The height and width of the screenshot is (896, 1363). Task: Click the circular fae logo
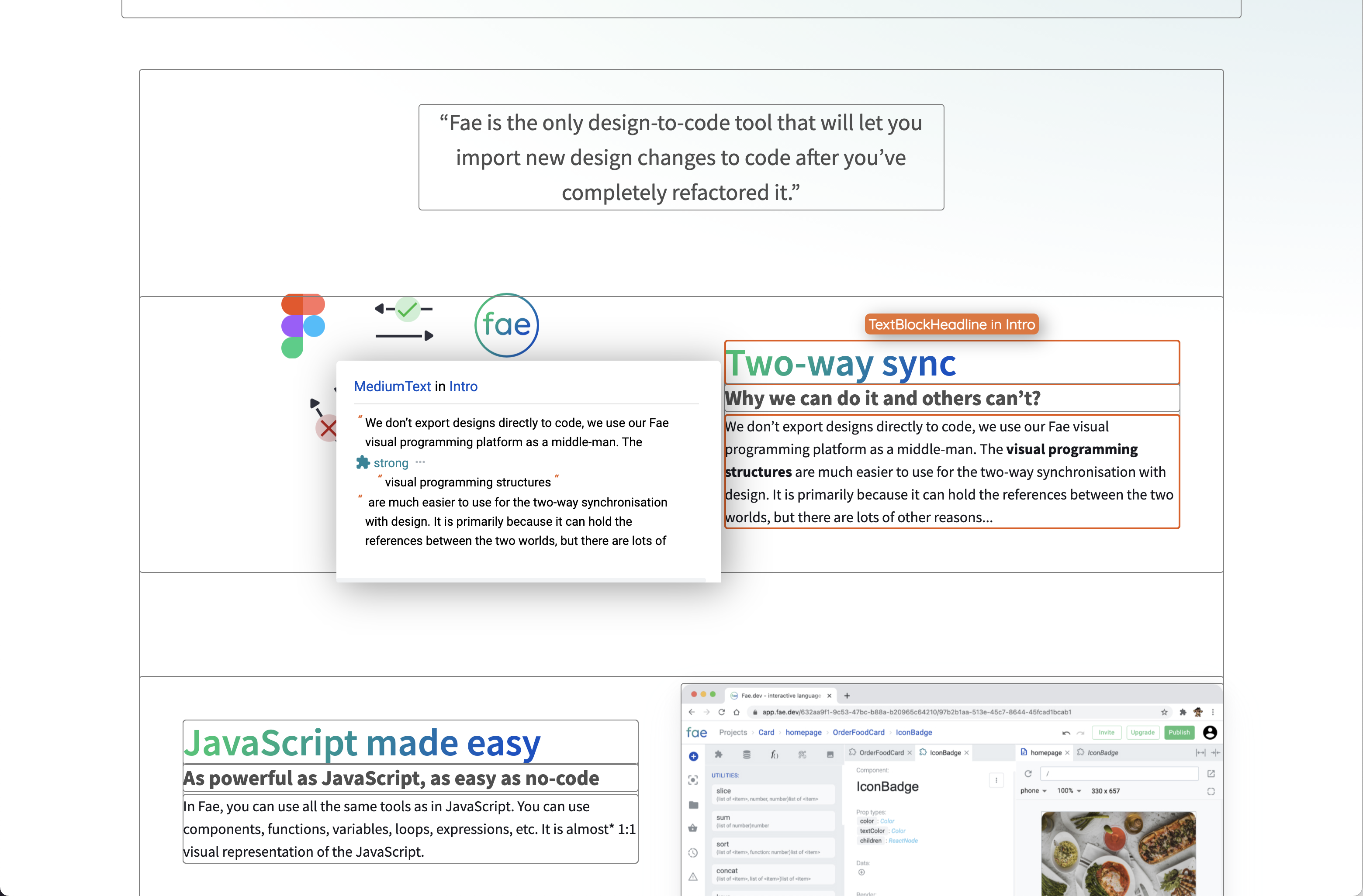(507, 325)
